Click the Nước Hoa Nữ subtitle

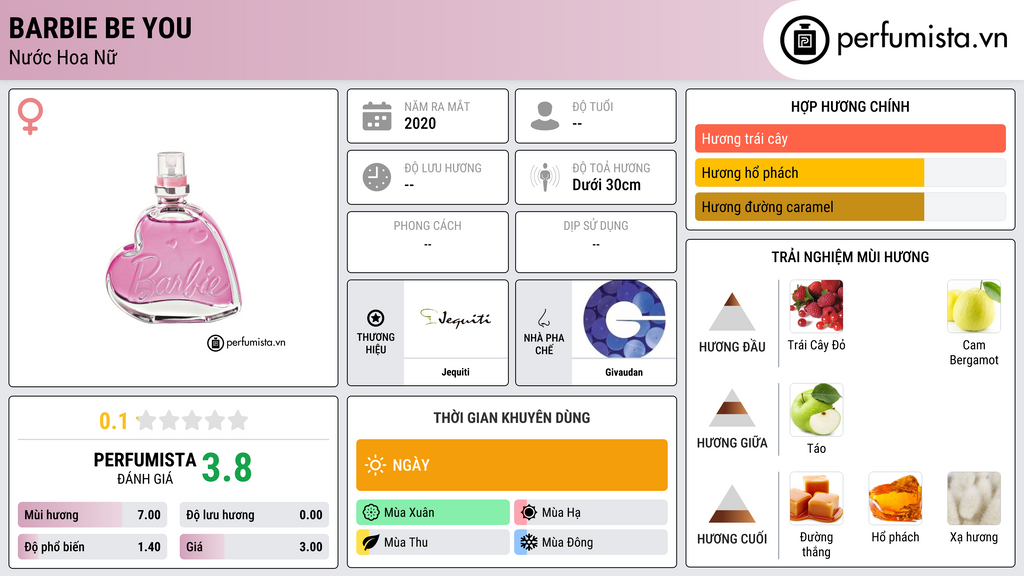click(63, 57)
